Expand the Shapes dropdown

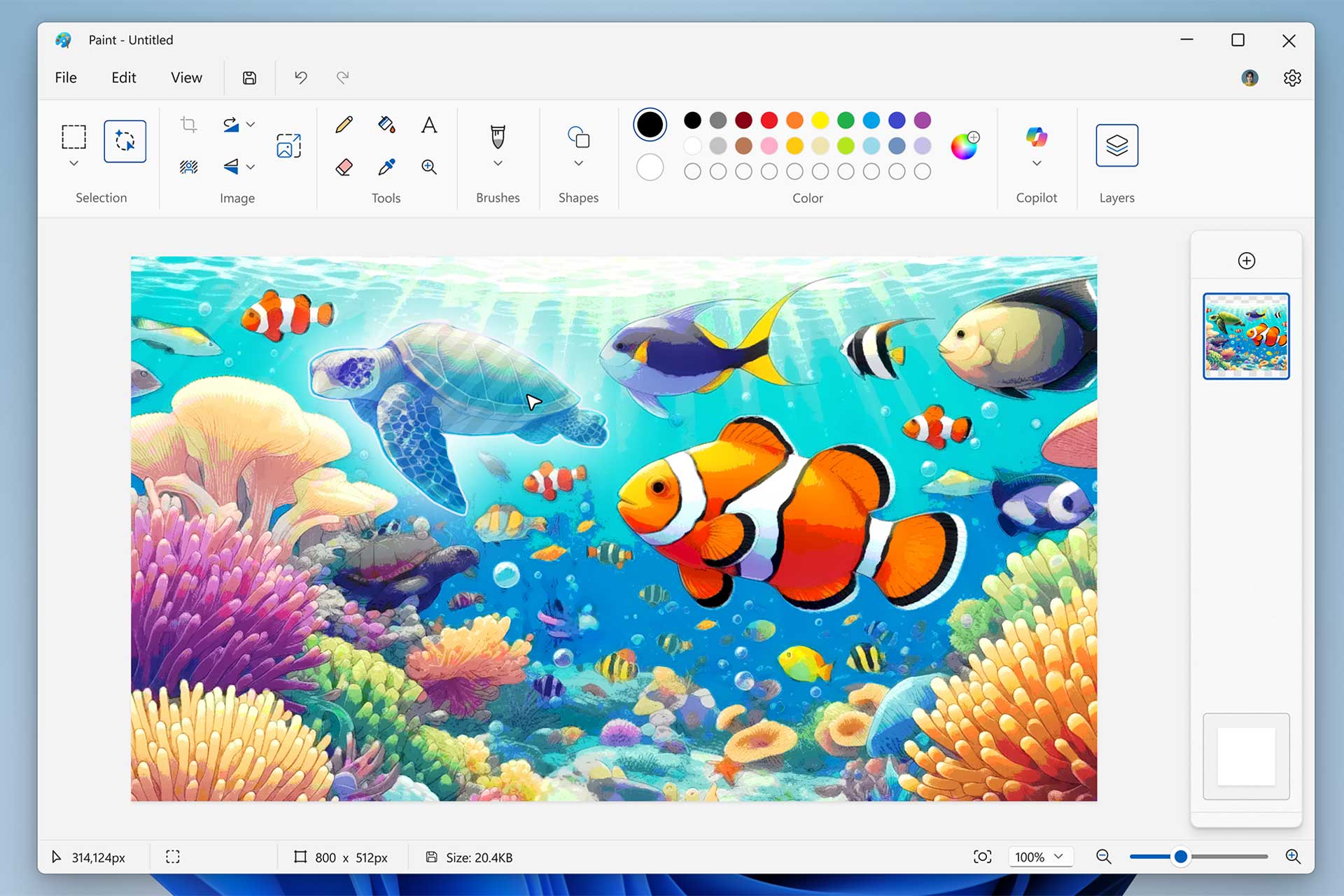578,162
